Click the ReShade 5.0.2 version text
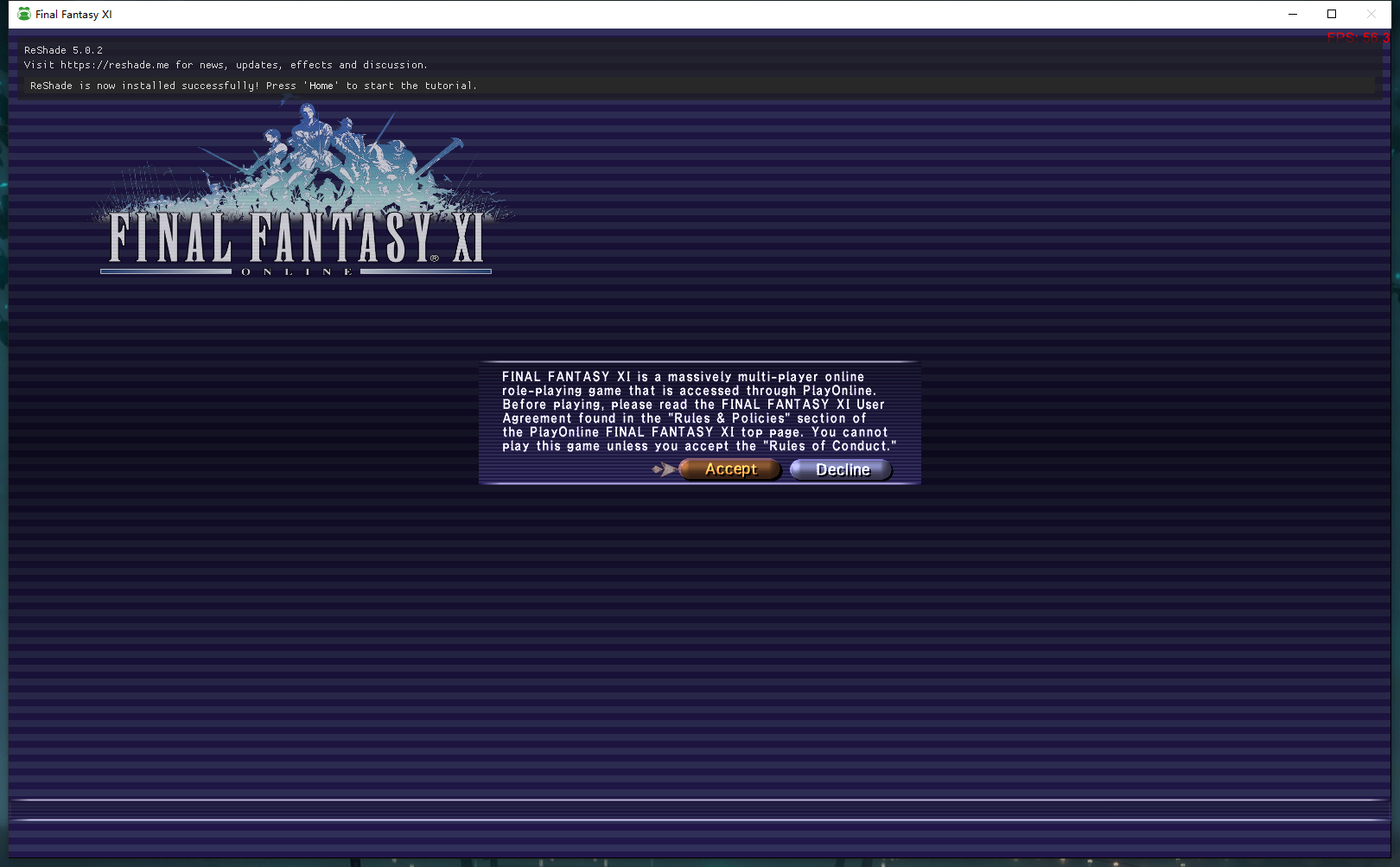Image resolution: width=1400 pixels, height=867 pixels. tap(63, 50)
